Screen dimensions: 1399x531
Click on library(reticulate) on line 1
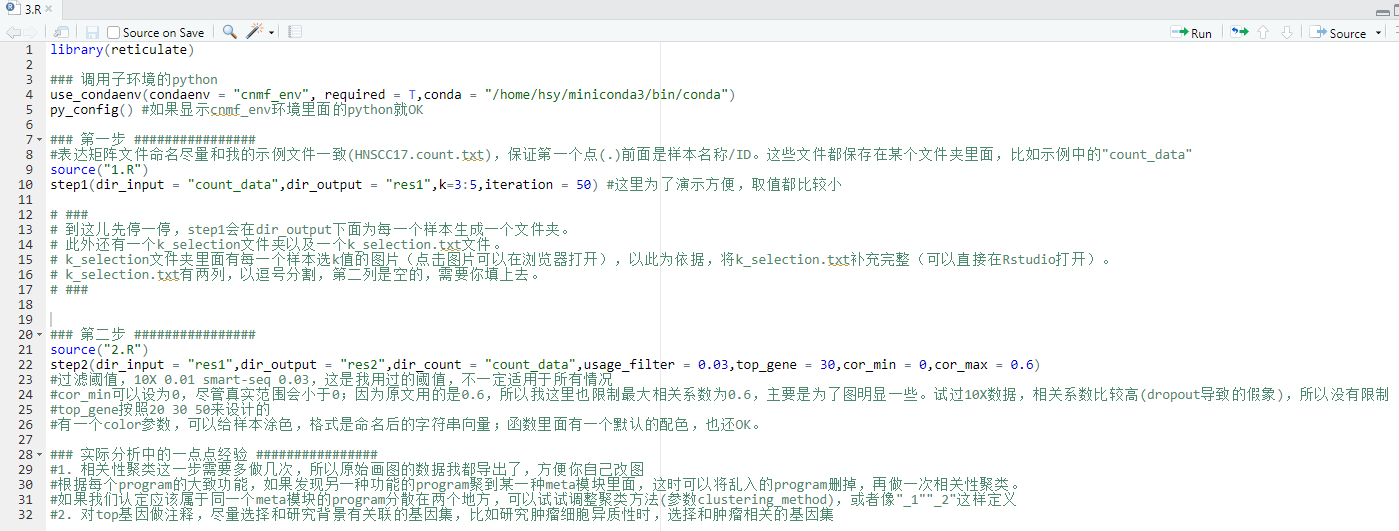122,49
